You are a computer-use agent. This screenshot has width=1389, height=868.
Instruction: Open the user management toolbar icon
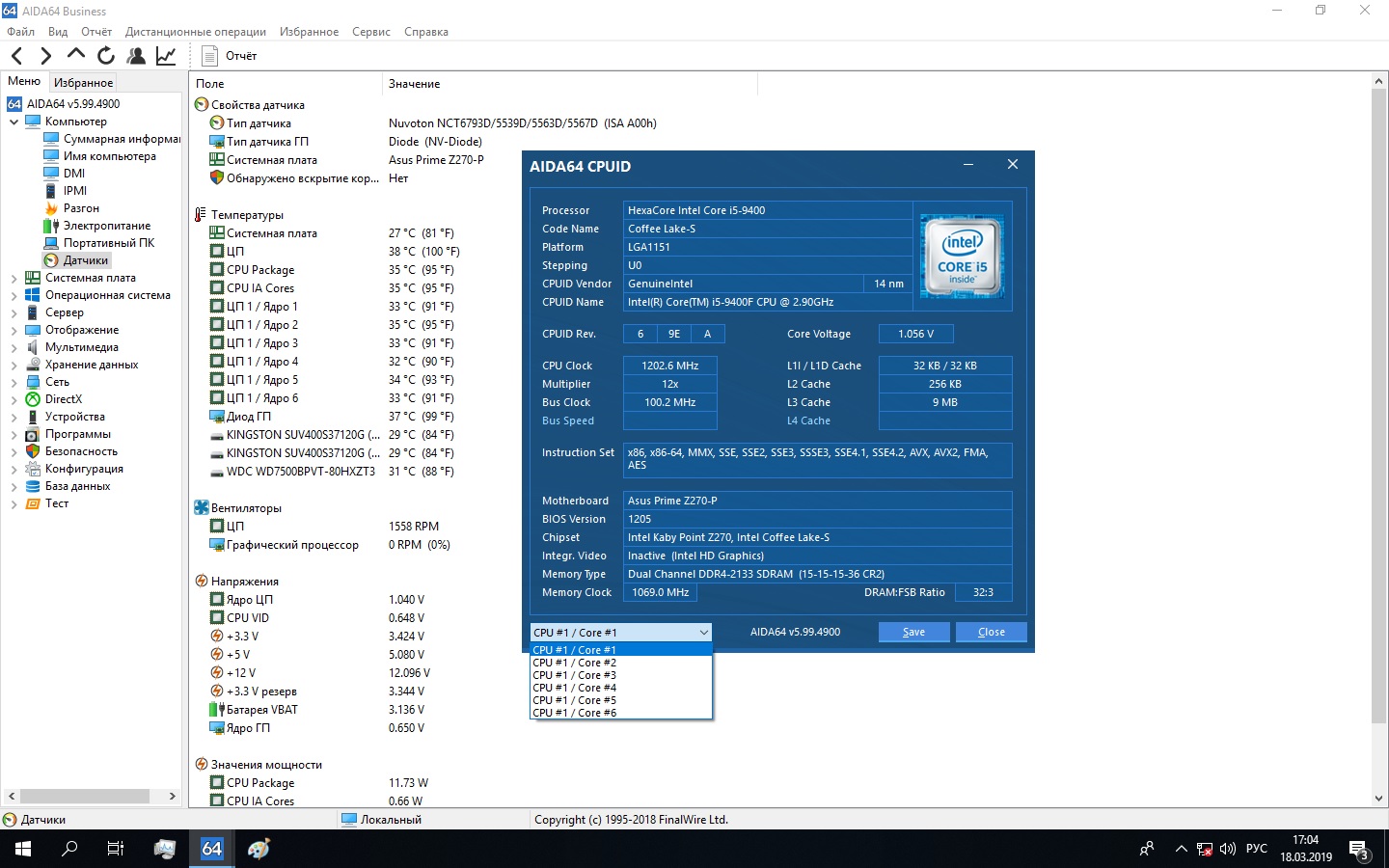coord(136,56)
